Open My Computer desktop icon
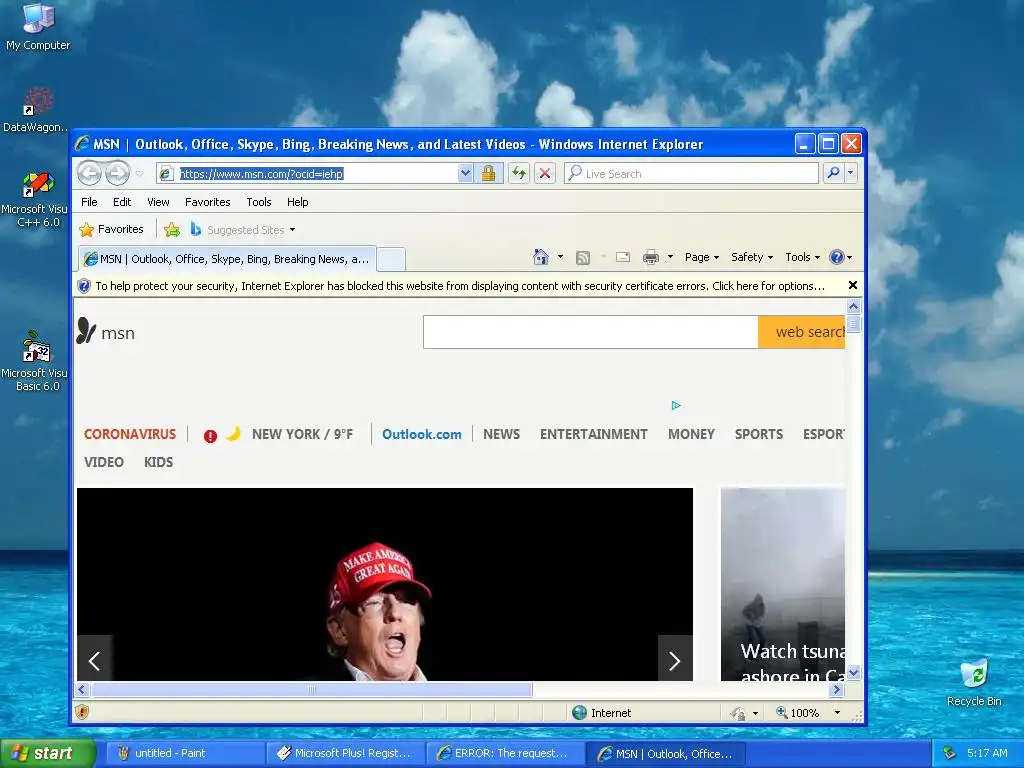Screen dimensions: 1024x768 pyautogui.click(x=38, y=27)
